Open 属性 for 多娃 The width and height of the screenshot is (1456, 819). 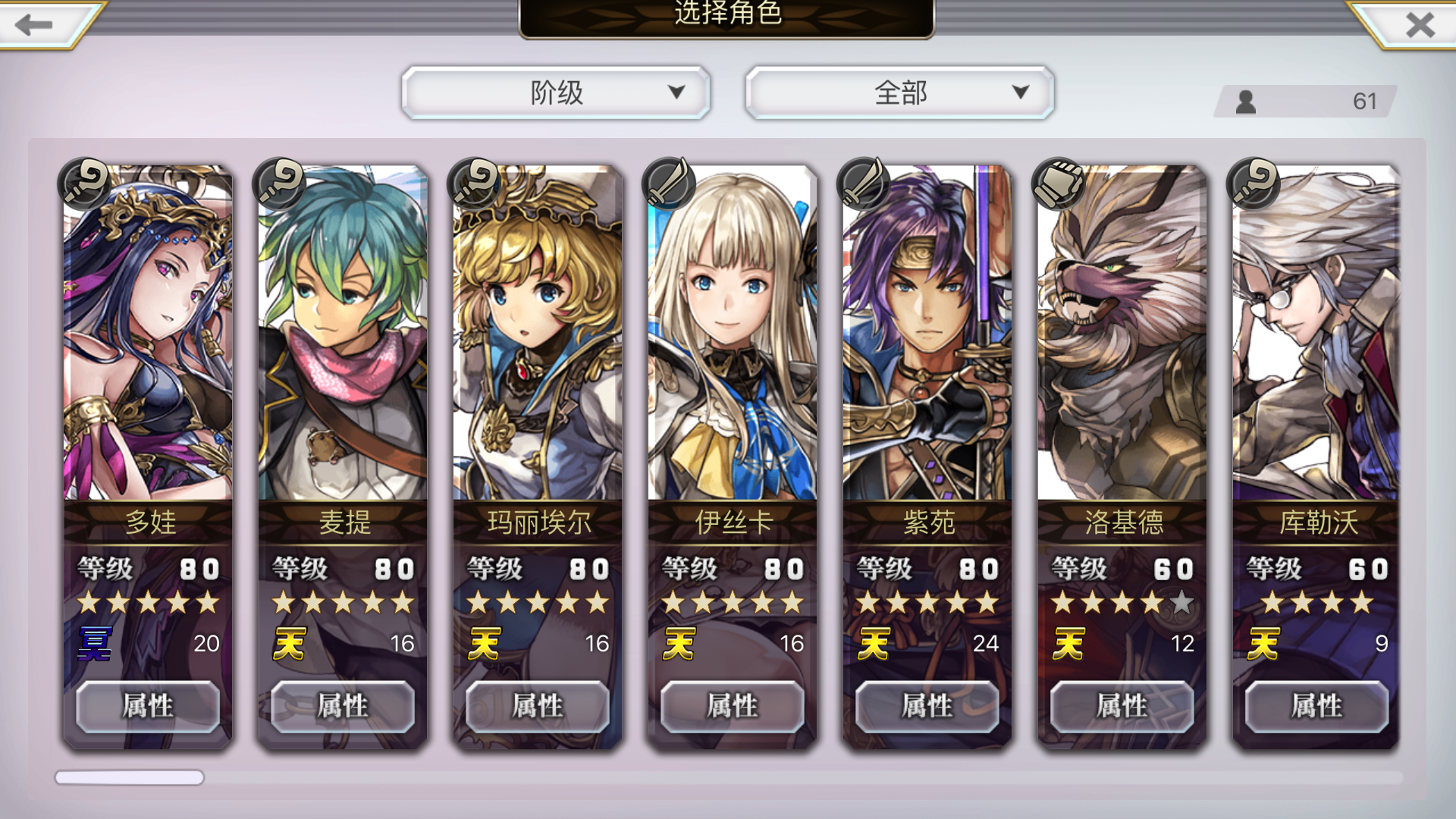[x=148, y=706]
